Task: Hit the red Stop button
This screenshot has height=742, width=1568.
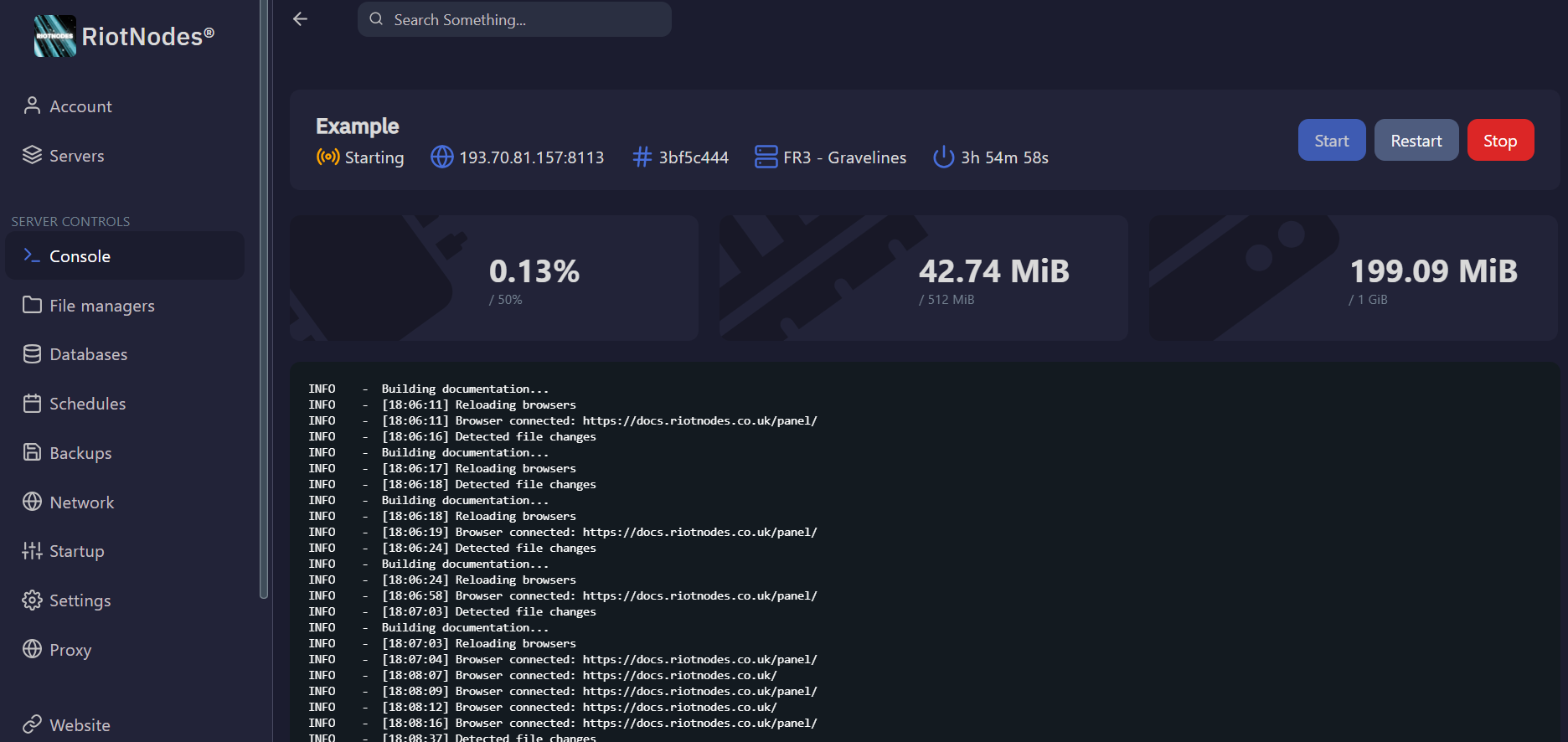Action: pos(1499,140)
